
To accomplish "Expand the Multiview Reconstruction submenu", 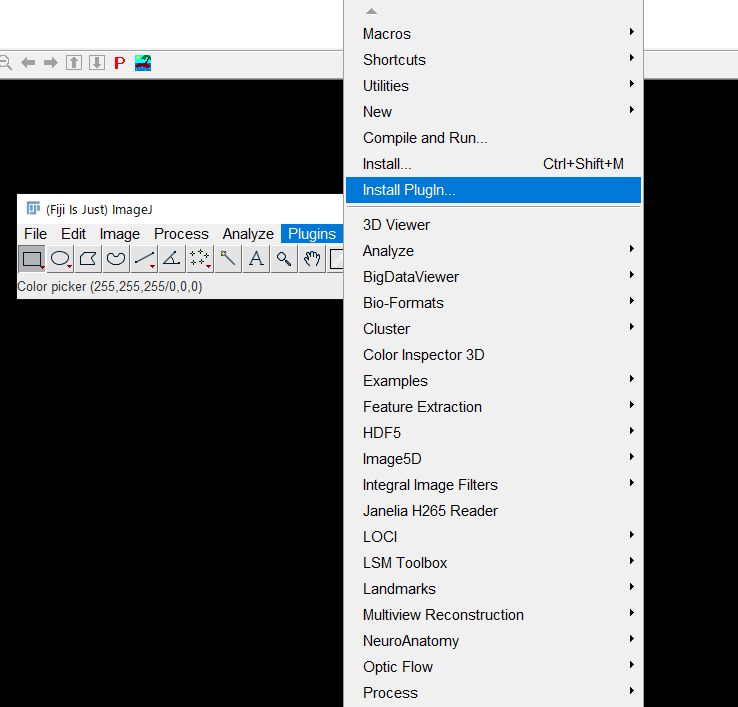I will click(493, 615).
